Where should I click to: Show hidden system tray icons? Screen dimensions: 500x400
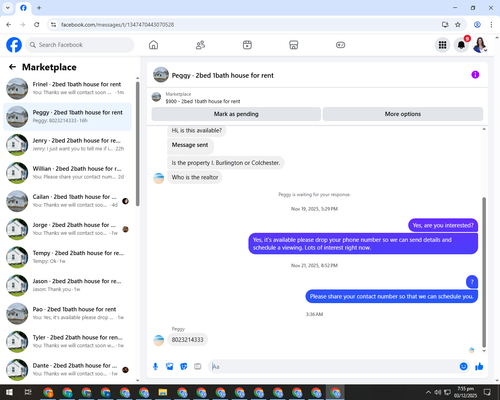tap(428, 392)
